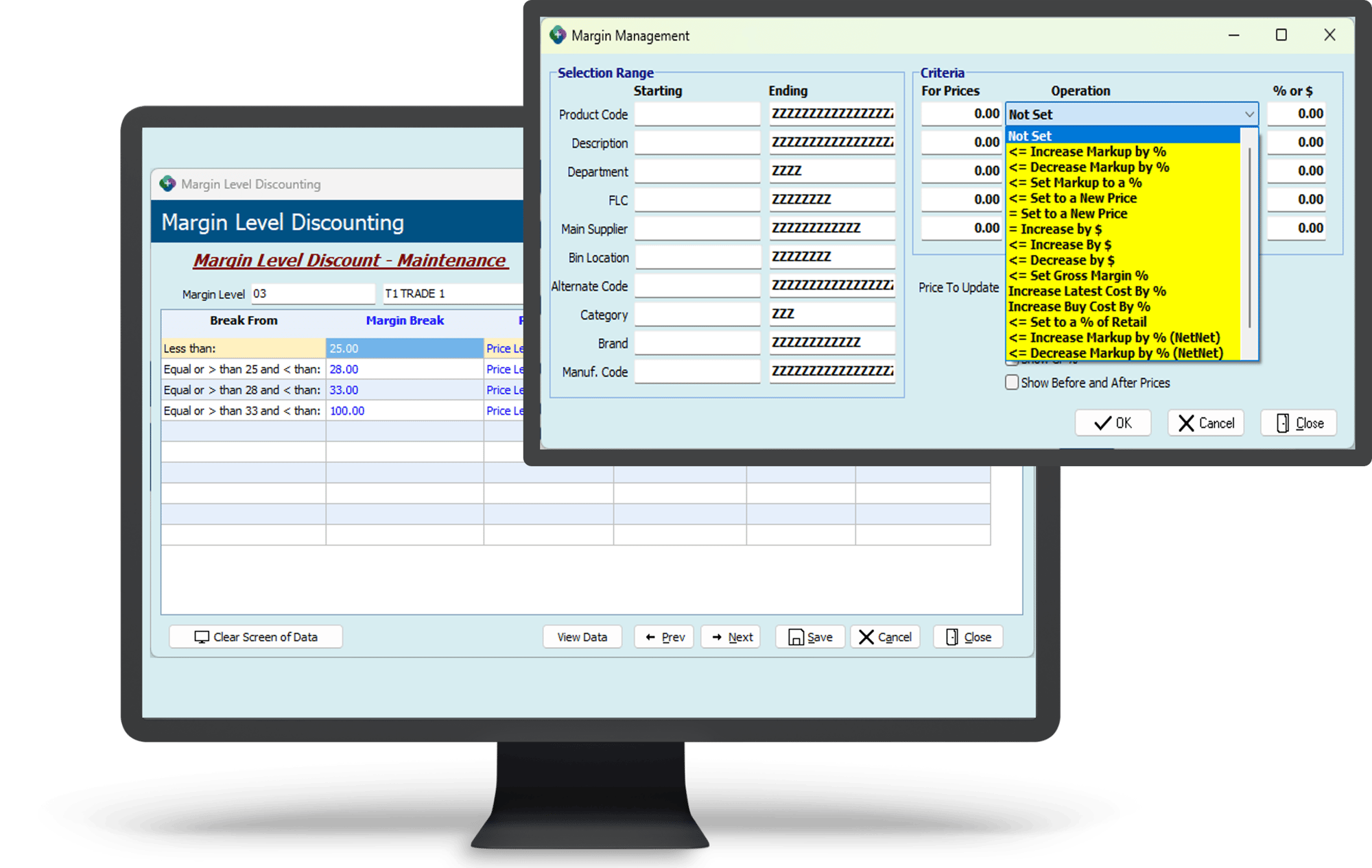Click Close in Margin Management dialog
The width and height of the screenshot is (1372, 868).
coord(1299,423)
